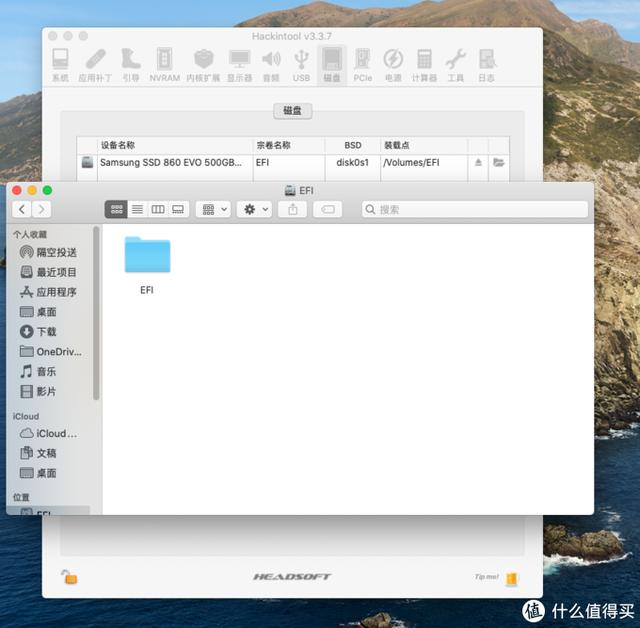This screenshot has height=628, width=640.
Task: Open the Finder group-by dropdown
Action: 213,209
